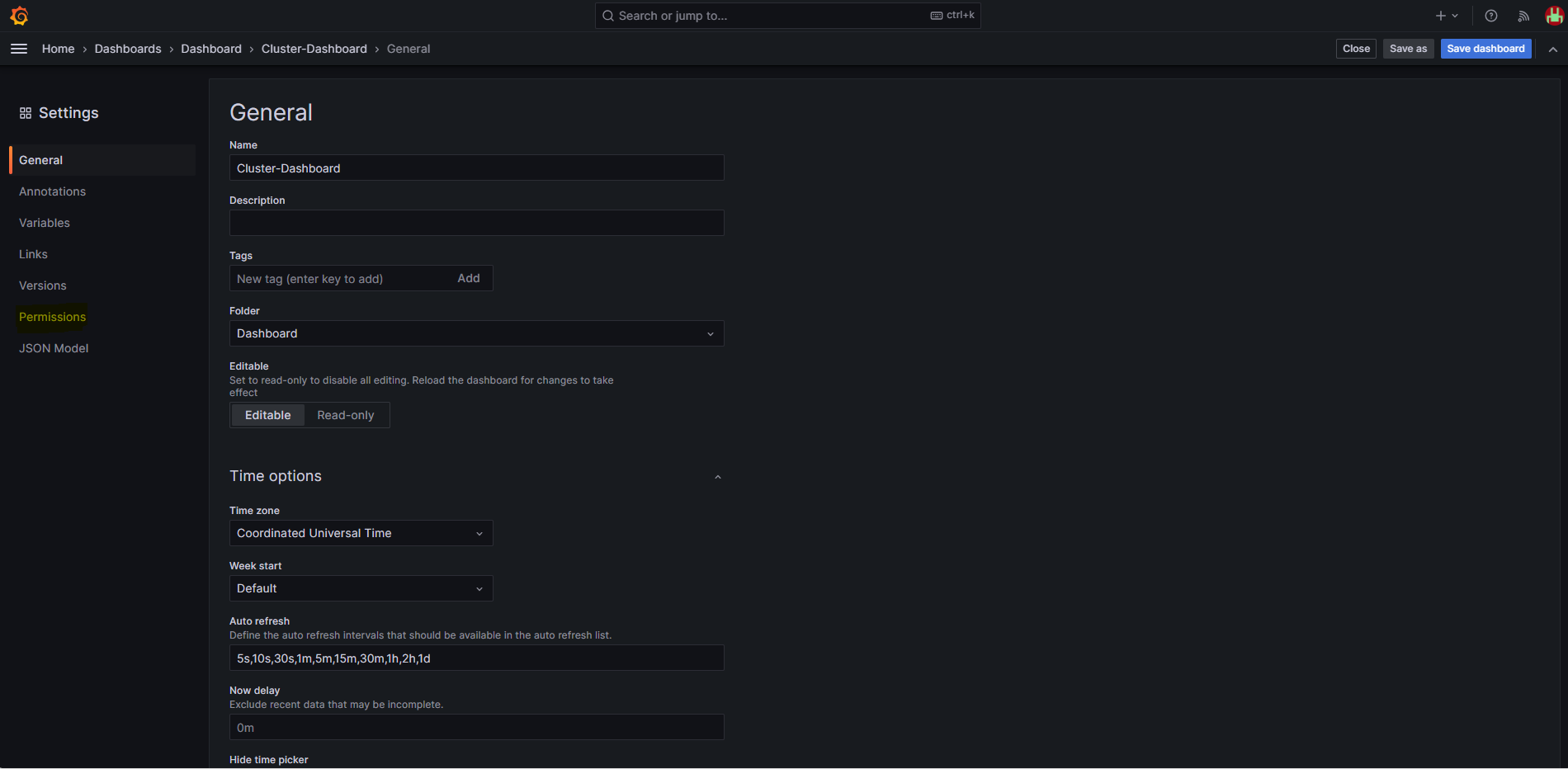Click the search magnifier icon
The width and height of the screenshot is (1568, 769).
[x=608, y=16]
